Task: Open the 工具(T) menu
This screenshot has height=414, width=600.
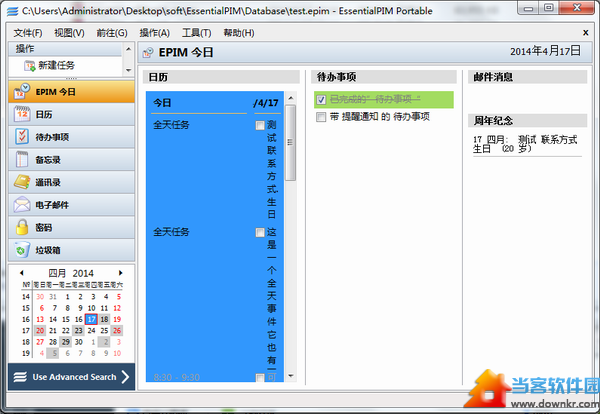Action: (196, 33)
